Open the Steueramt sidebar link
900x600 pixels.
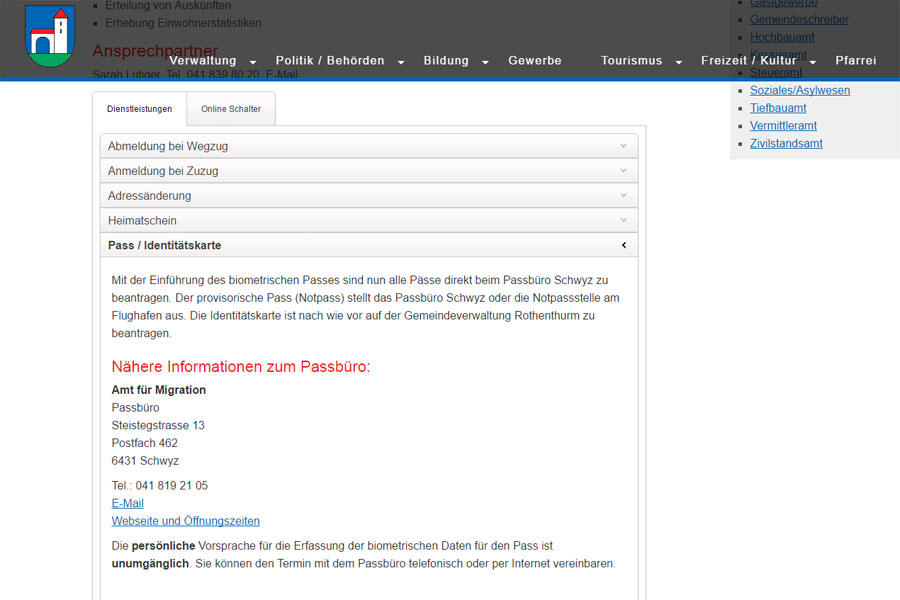click(x=776, y=73)
